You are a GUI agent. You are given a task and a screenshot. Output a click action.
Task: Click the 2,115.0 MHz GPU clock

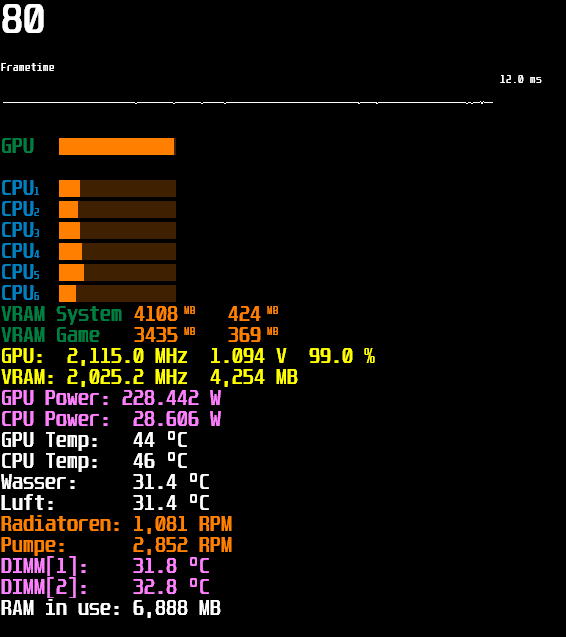click(x=127, y=356)
